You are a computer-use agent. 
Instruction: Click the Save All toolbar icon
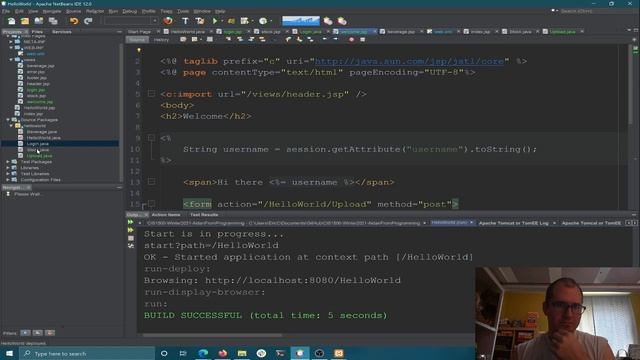[x=53, y=21]
